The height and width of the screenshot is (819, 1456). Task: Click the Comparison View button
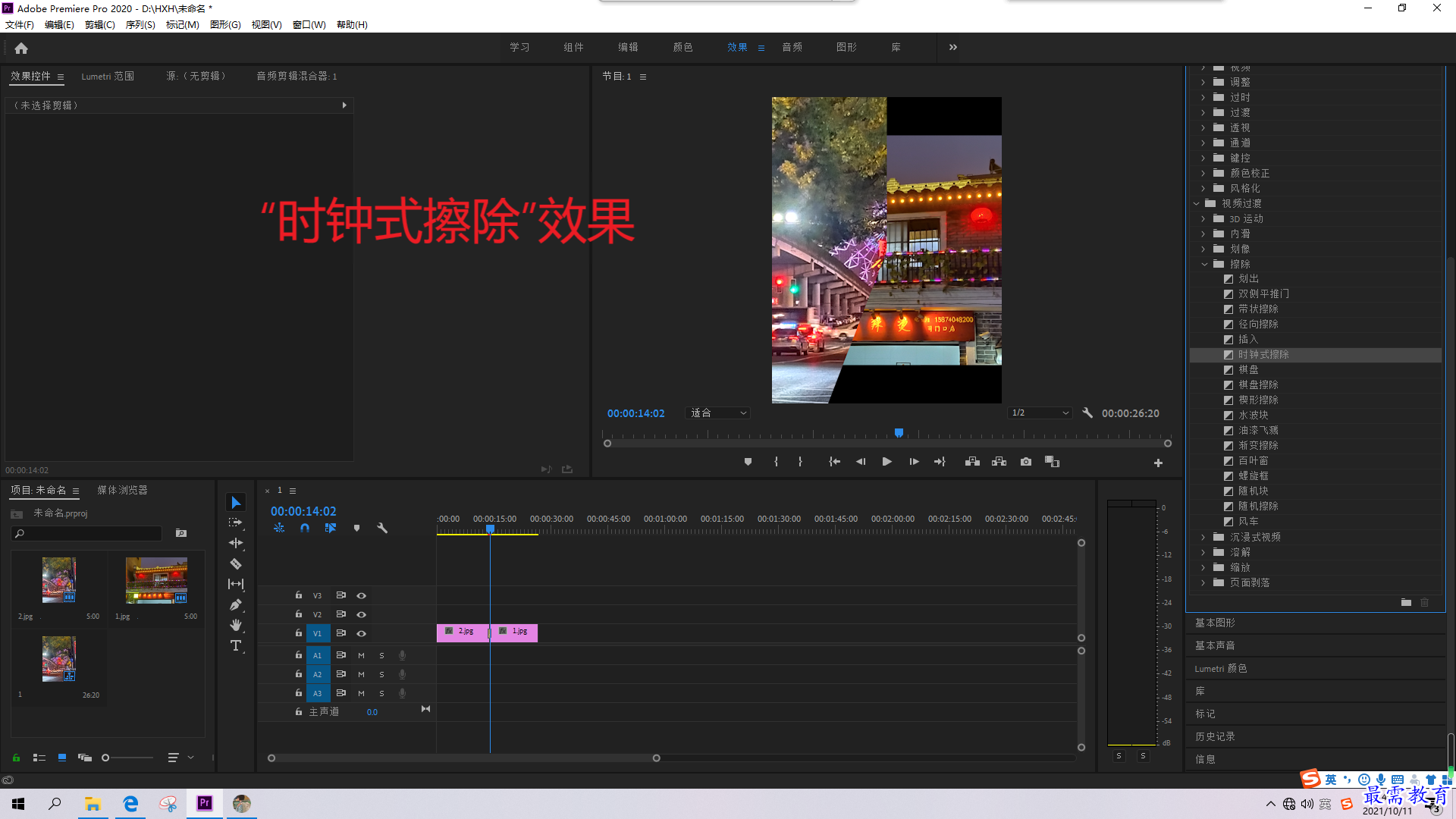(1052, 462)
